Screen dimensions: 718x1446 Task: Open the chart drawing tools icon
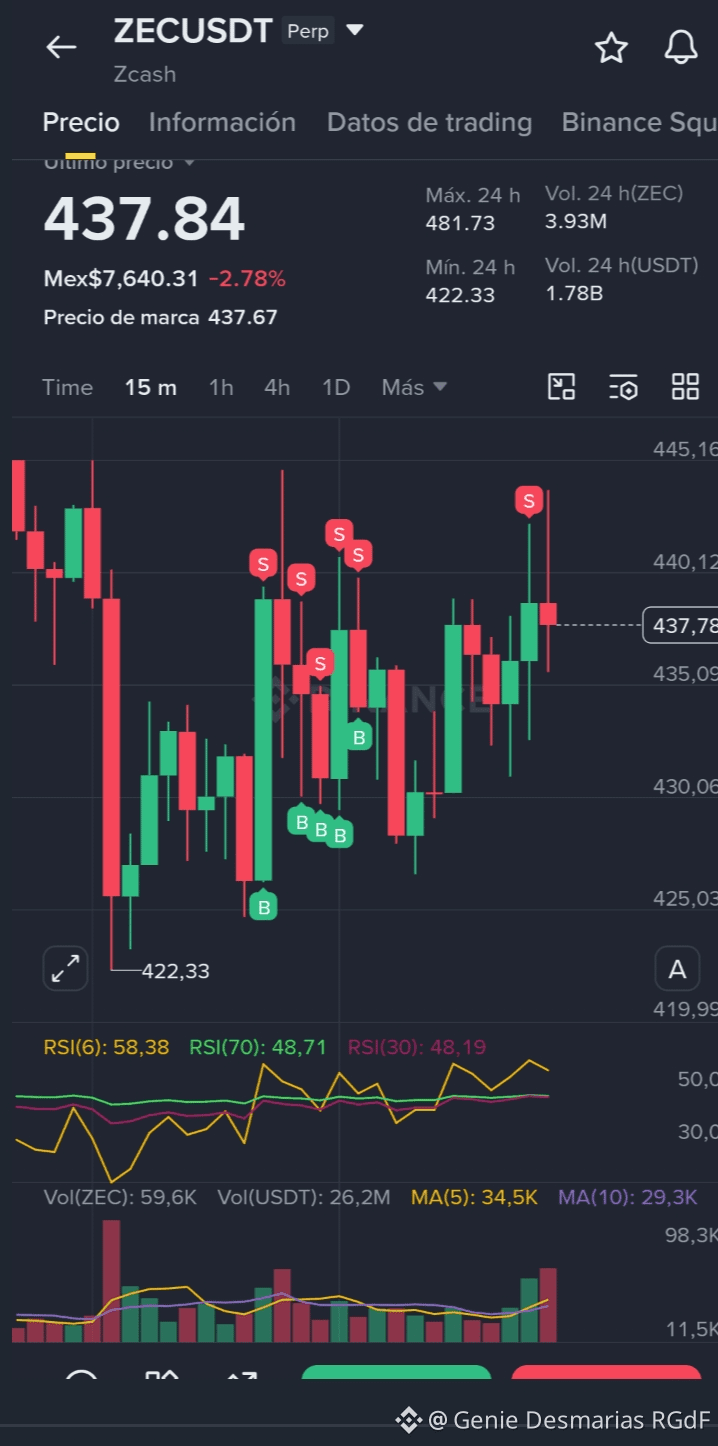click(x=562, y=387)
